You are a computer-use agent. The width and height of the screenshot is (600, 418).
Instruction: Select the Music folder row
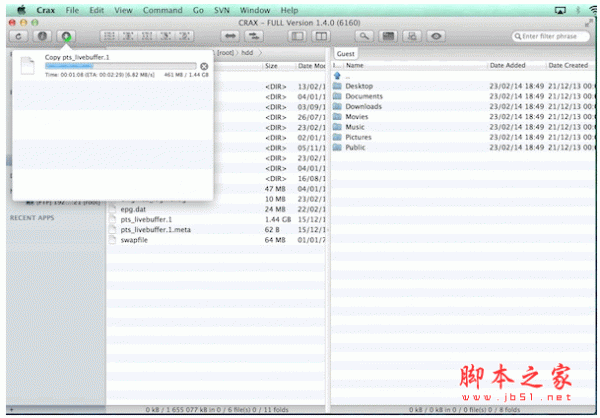click(463, 127)
